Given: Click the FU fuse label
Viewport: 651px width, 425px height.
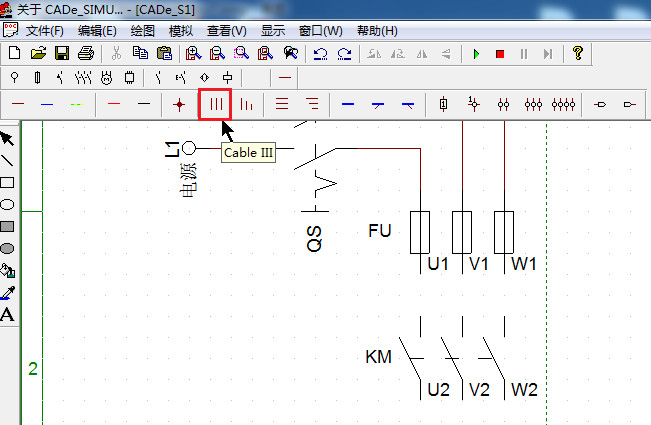Looking at the screenshot, I should [380, 231].
